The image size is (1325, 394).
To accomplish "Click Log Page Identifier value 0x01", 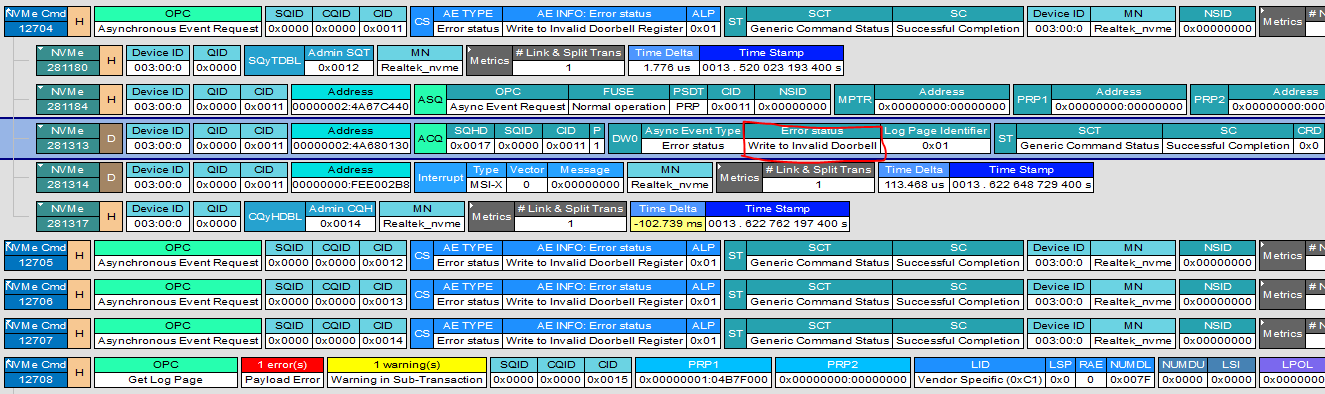I will pyautogui.click(x=935, y=146).
